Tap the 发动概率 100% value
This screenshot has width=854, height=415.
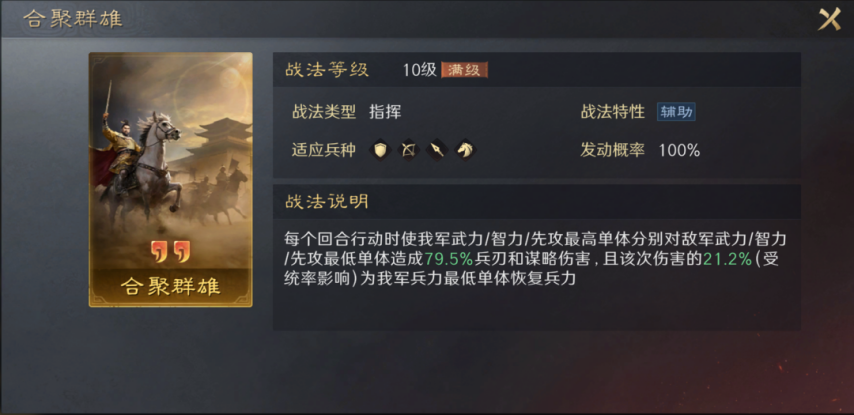pos(679,150)
